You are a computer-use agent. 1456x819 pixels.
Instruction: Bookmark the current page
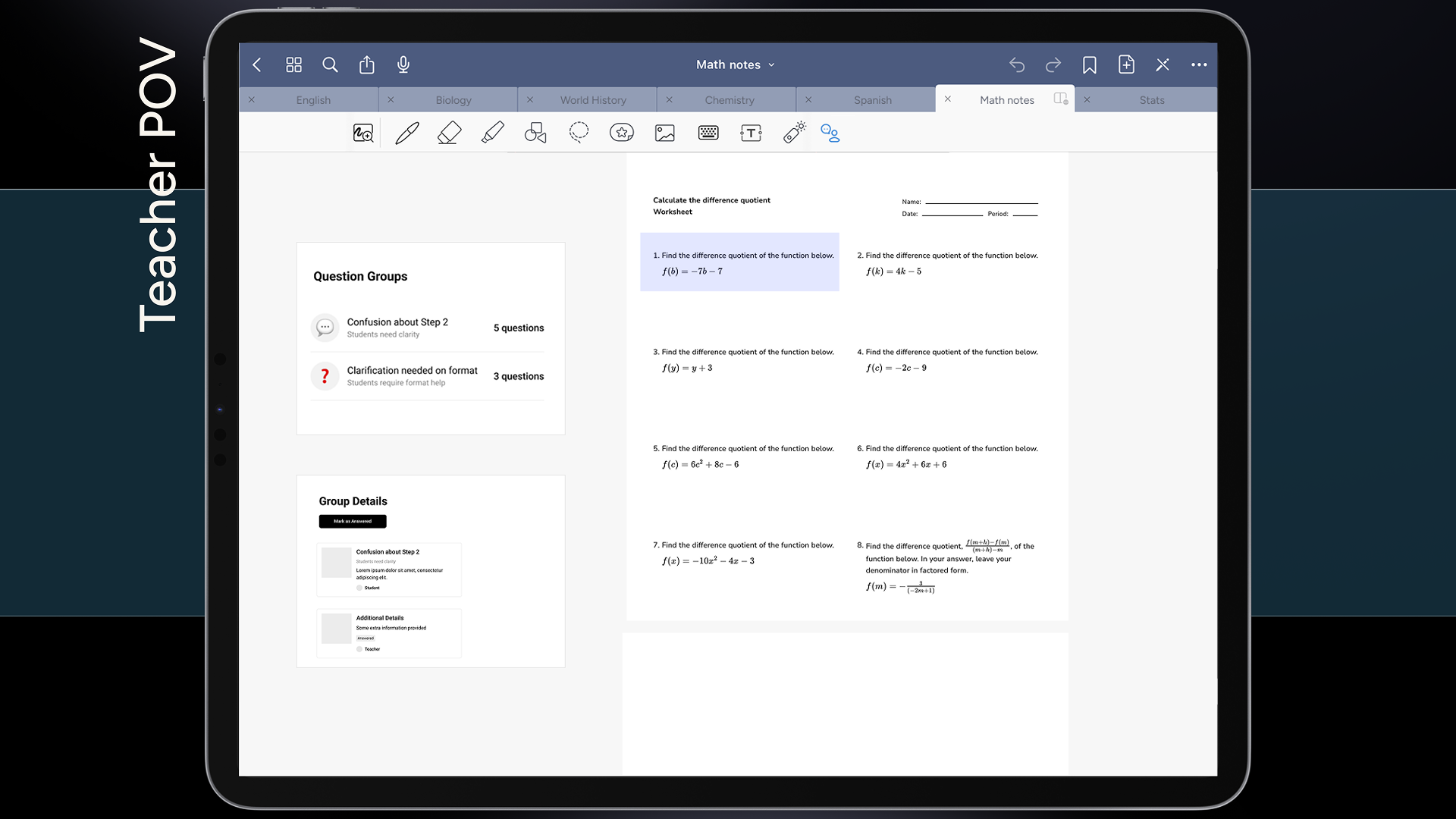(x=1090, y=65)
